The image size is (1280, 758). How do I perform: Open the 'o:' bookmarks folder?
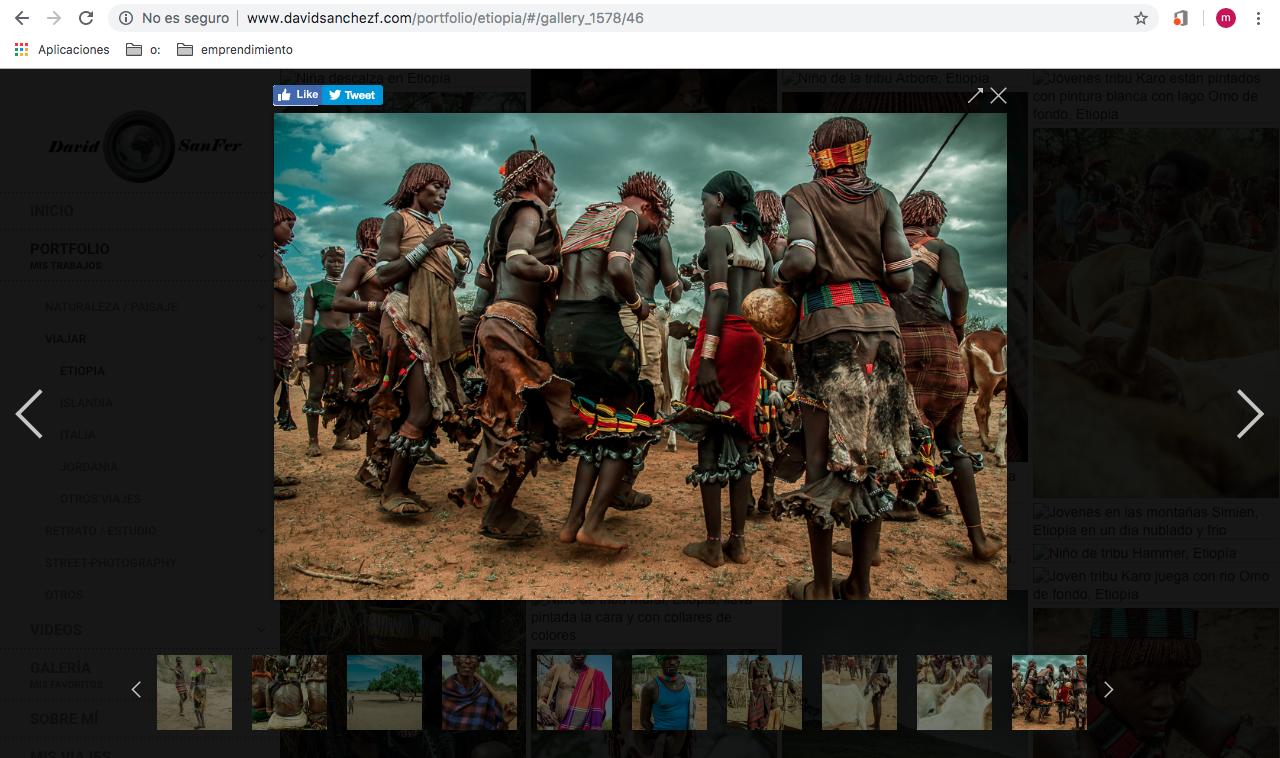point(143,49)
